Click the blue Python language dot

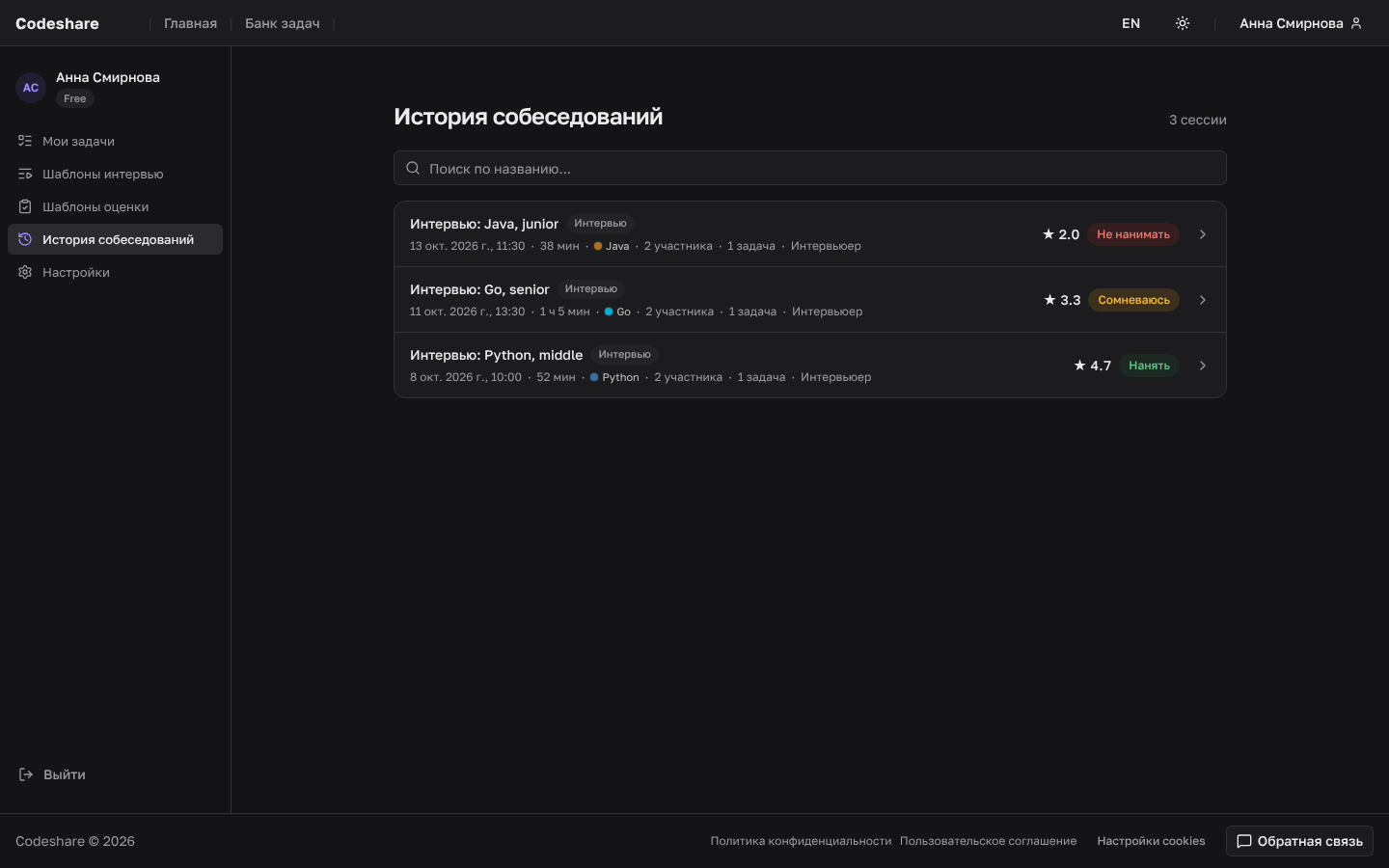[x=594, y=377]
